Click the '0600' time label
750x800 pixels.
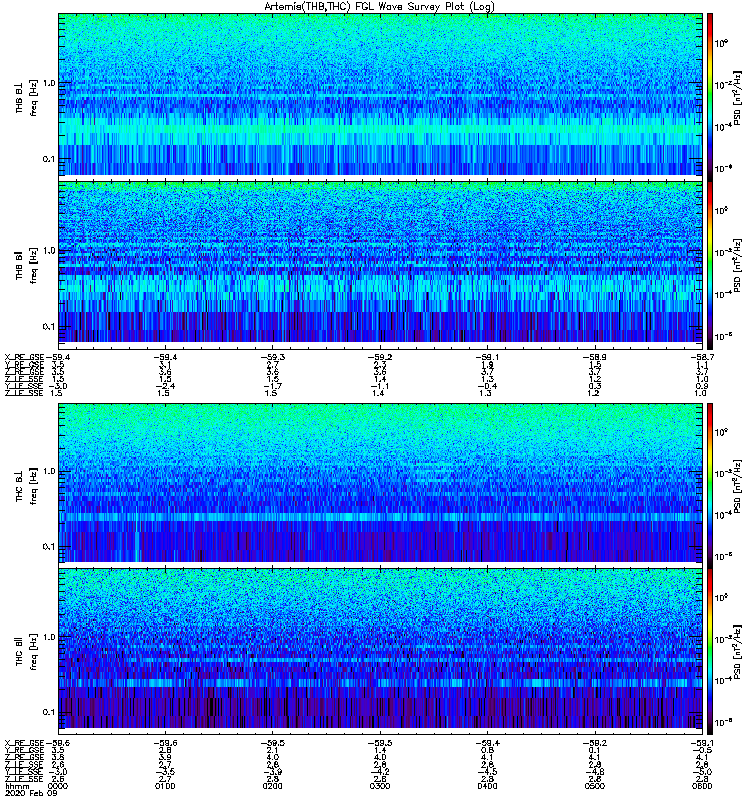point(702,786)
